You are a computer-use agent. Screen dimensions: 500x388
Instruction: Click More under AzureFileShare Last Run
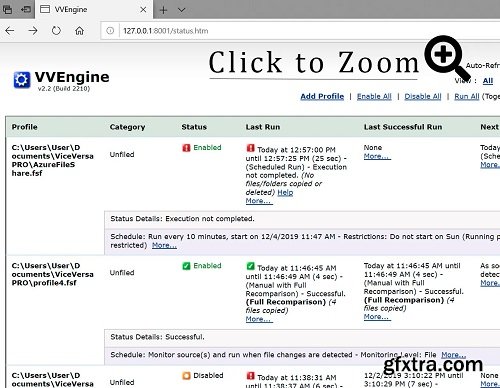tap(259, 201)
